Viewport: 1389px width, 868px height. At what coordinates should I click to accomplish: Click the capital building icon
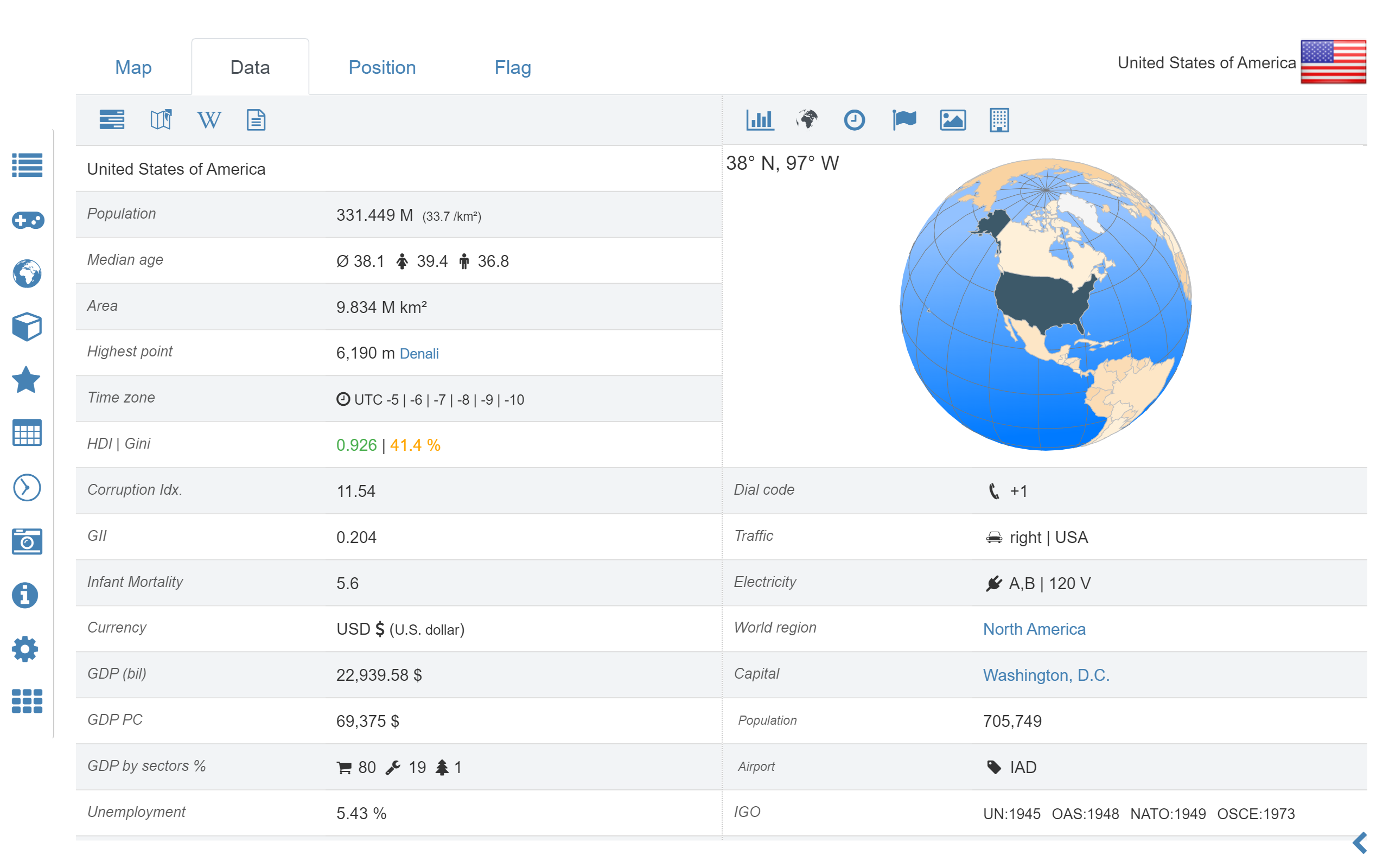(x=999, y=120)
